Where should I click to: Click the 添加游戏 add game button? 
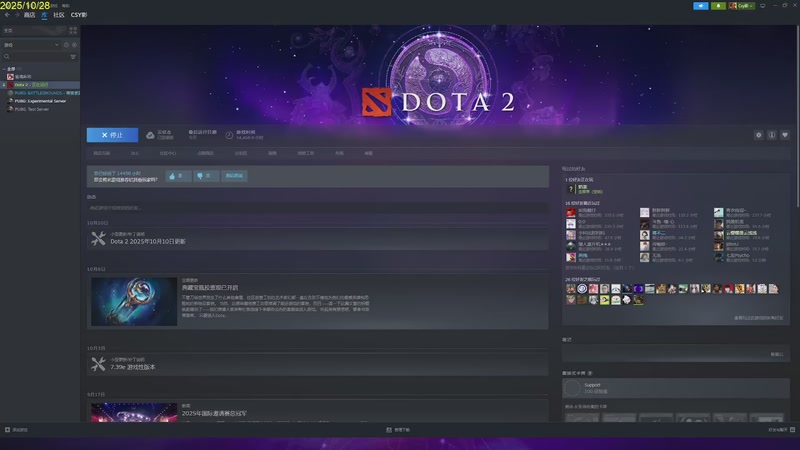(16, 430)
